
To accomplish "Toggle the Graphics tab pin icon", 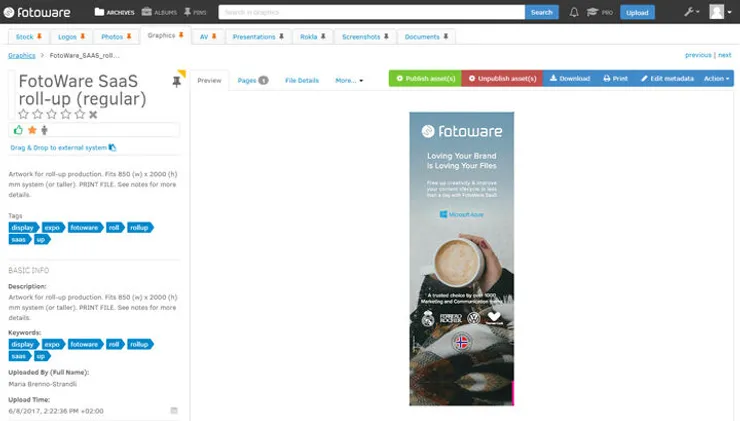I will 181,35.
